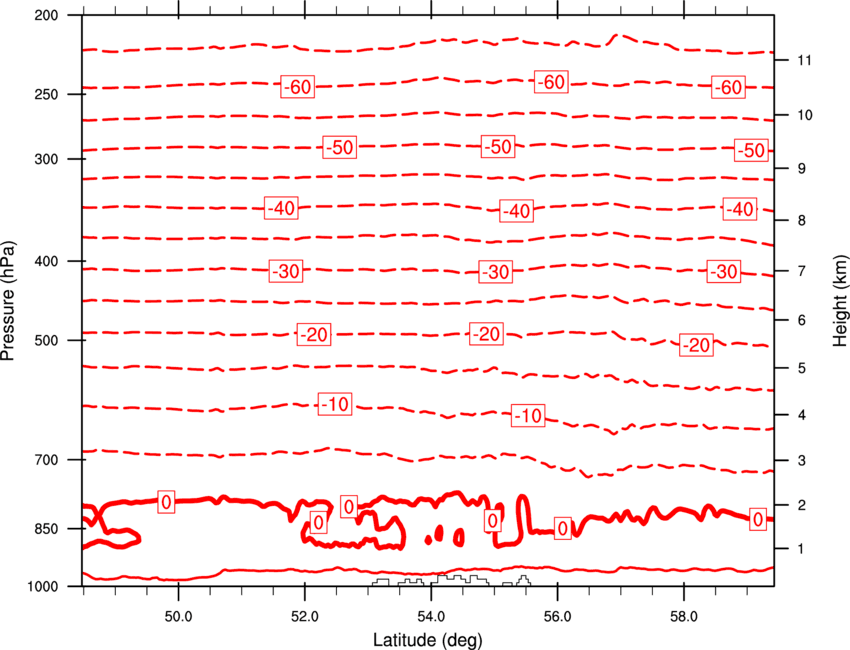Viewport: 850px width, 650px height.
Task: Pick the height-axis tick label 1
Action: click(801, 549)
